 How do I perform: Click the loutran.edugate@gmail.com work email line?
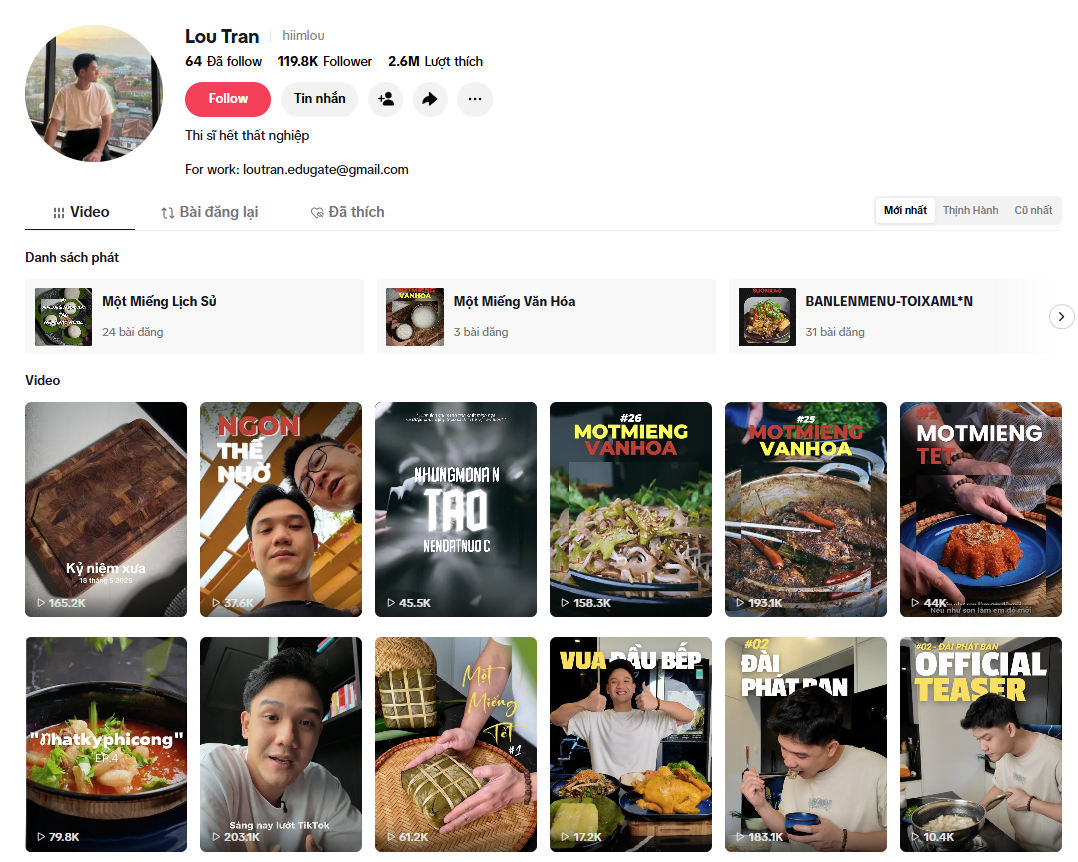[x=296, y=170]
